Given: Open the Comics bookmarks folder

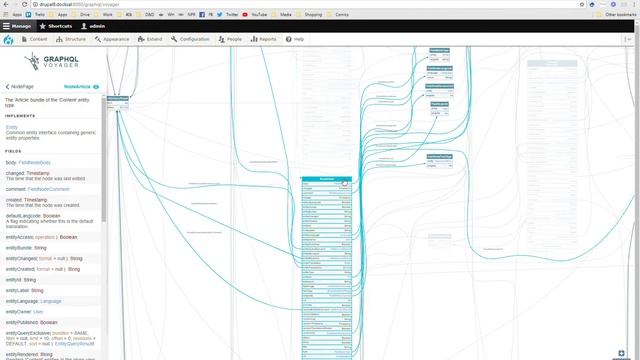Looking at the screenshot, I should point(338,14).
